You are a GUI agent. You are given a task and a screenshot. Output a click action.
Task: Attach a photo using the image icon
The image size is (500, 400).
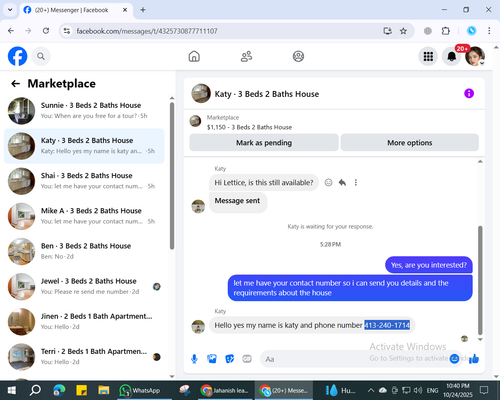pyautogui.click(x=212, y=359)
